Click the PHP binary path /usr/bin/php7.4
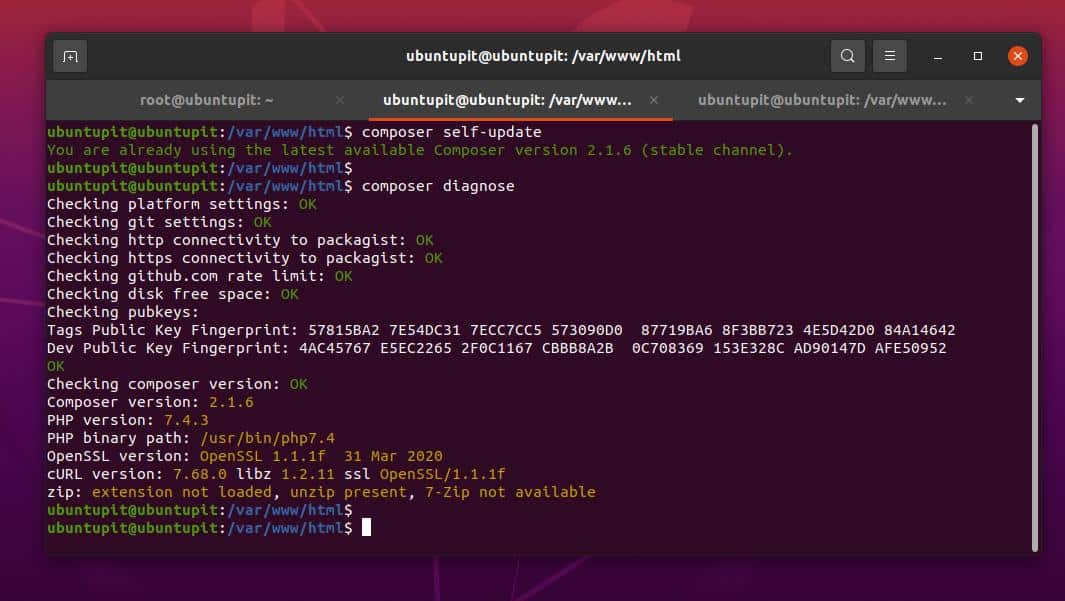This screenshot has height=601, width=1065. pos(268,438)
